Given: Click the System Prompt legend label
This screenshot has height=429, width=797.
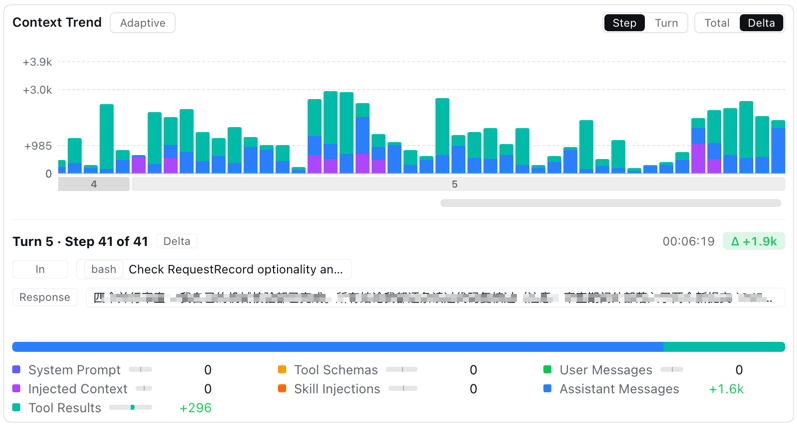Looking at the screenshot, I should pyautogui.click(x=74, y=370).
